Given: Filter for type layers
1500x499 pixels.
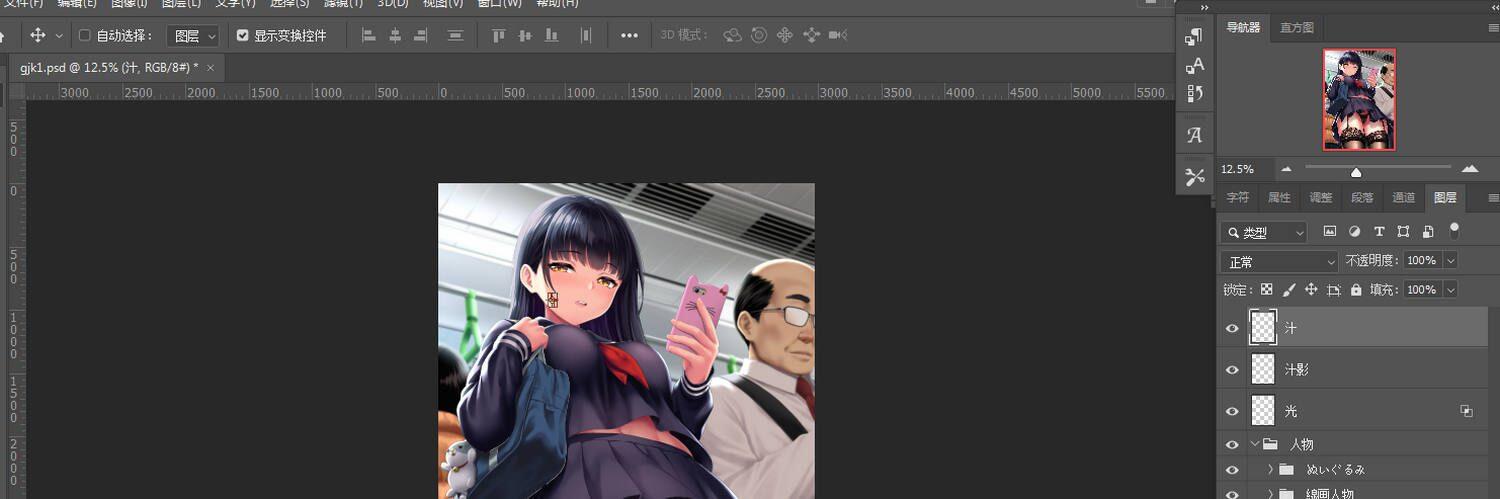Looking at the screenshot, I should [x=1379, y=231].
